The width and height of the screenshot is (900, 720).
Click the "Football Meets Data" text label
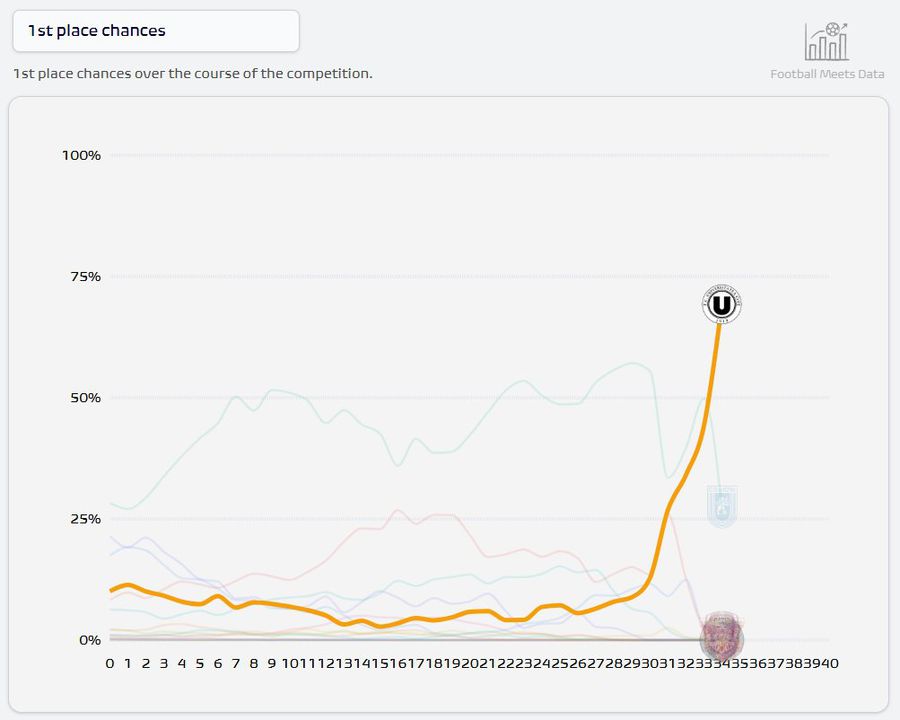tap(827, 74)
